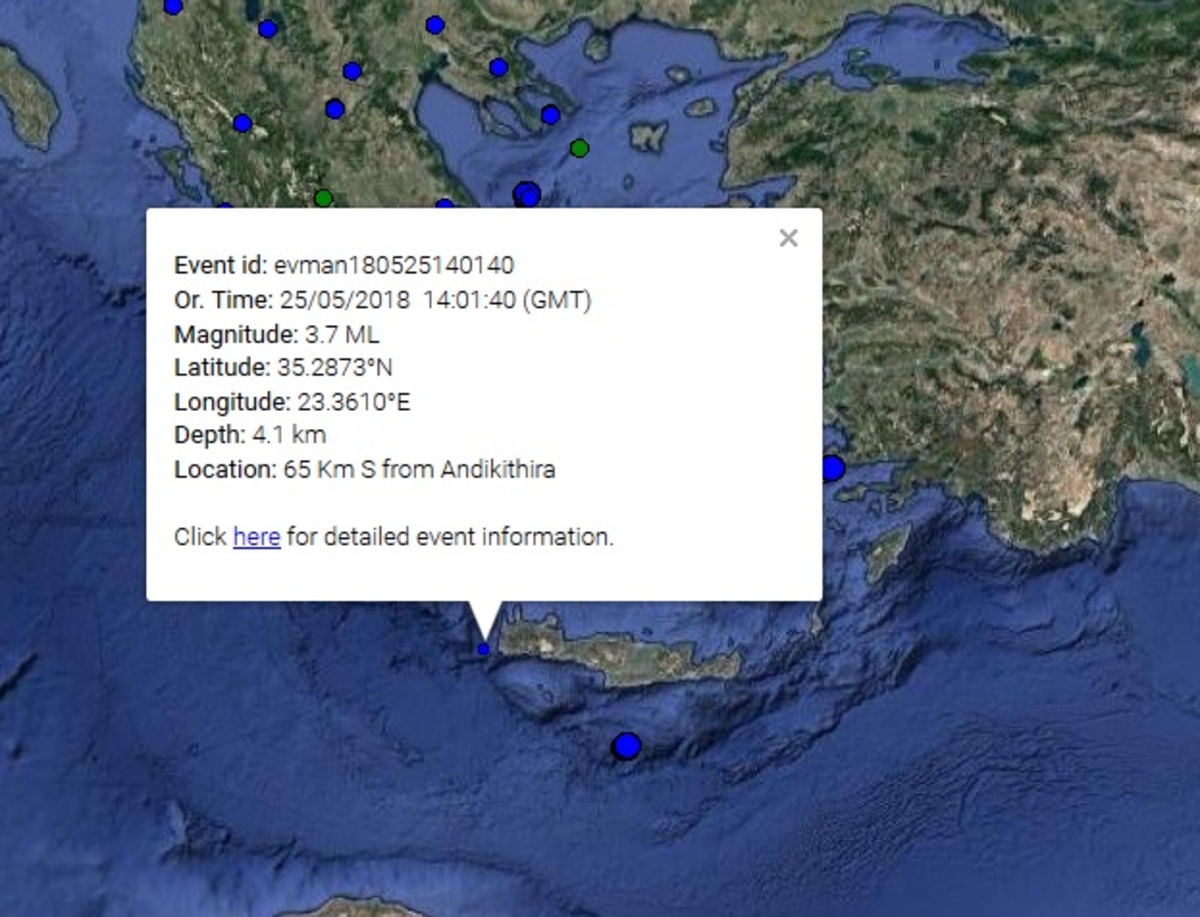Click the blue marker in Epirus near the Ionian coast

coord(242,123)
